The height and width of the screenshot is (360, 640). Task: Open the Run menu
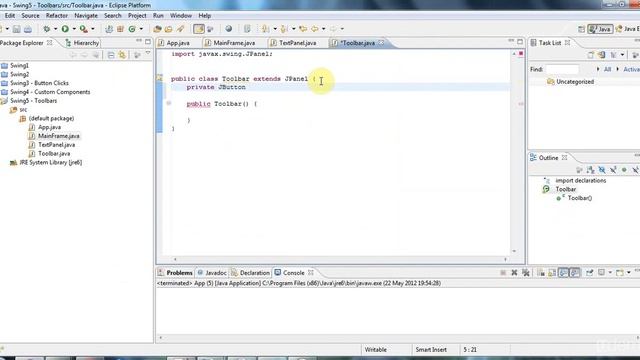[x=158, y=16]
